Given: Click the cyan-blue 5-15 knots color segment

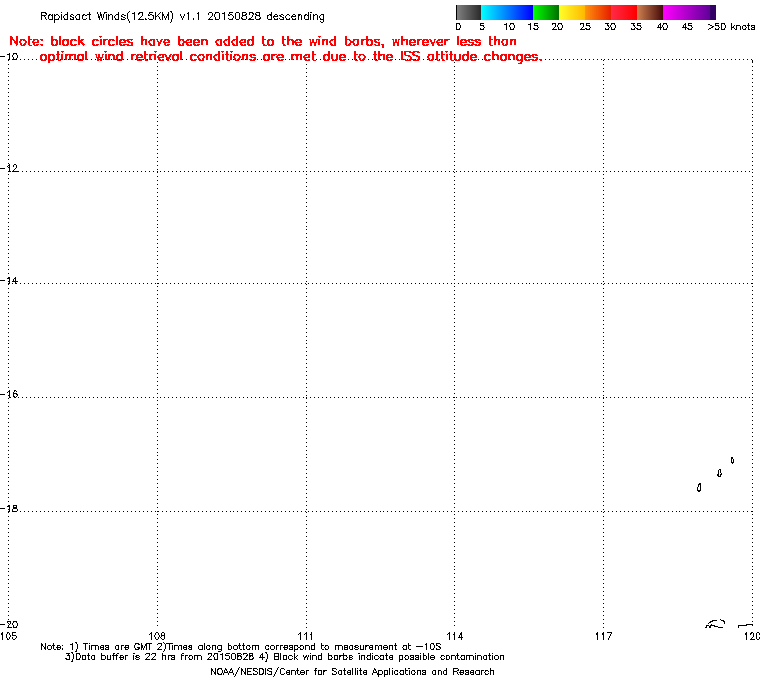Looking at the screenshot, I should [507, 12].
